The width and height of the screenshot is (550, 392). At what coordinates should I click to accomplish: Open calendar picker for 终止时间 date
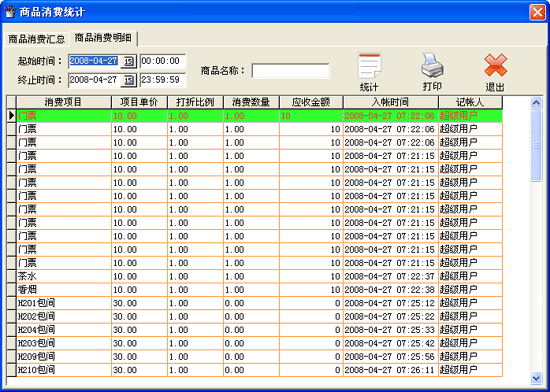(x=129, y=80)
